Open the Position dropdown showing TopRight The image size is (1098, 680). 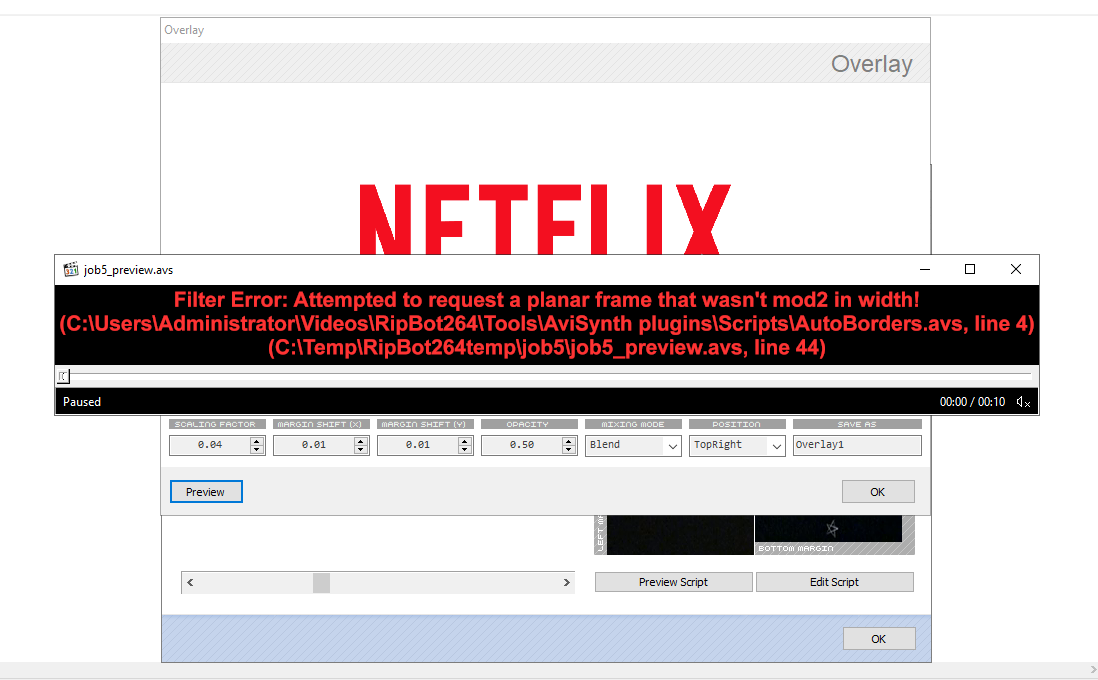tap(737, 445)
